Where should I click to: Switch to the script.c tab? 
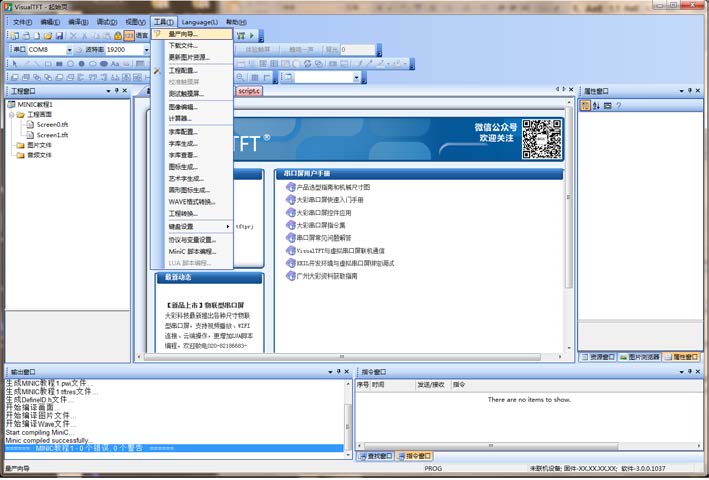tap(249, 91)
